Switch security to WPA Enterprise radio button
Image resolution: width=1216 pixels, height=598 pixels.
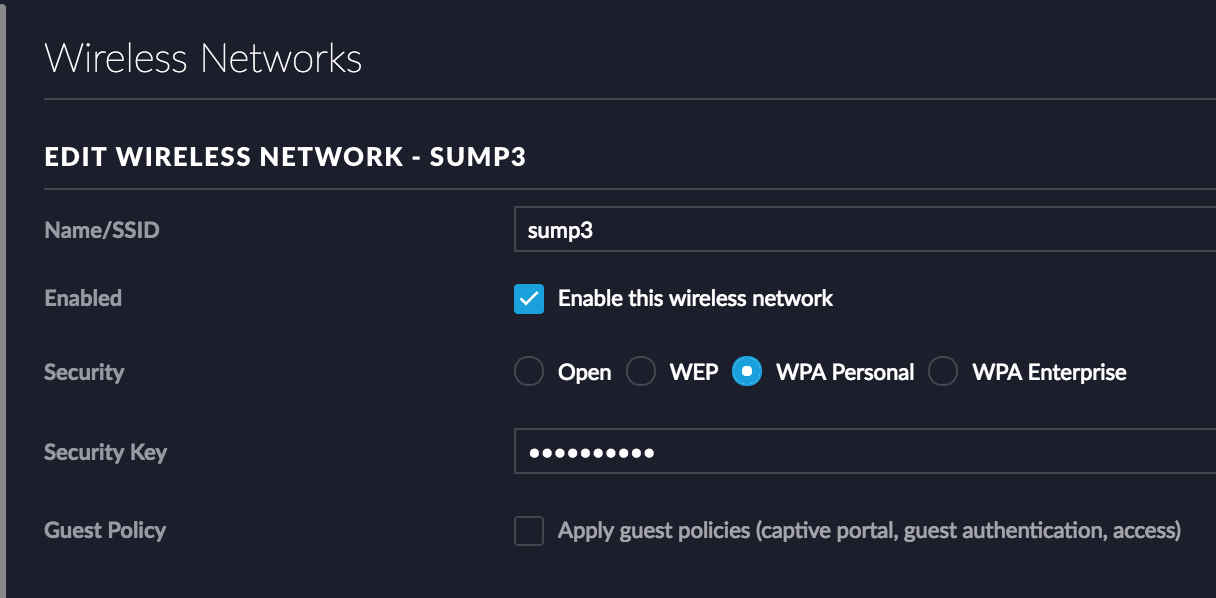(943, 372)
